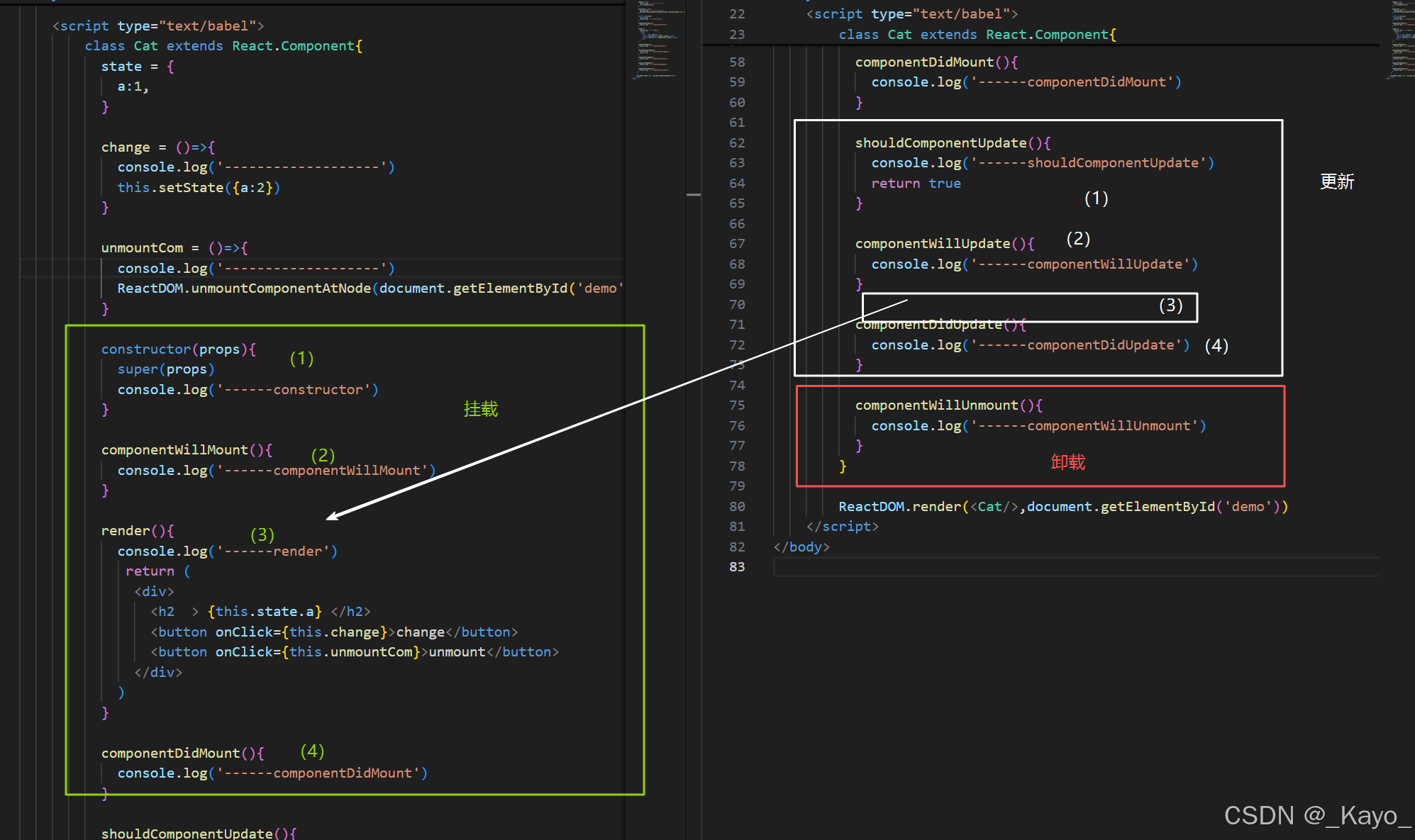Screen dimensions: 1415x840
Task: Click 'render(){' method declaration
Action: point(138,531)
